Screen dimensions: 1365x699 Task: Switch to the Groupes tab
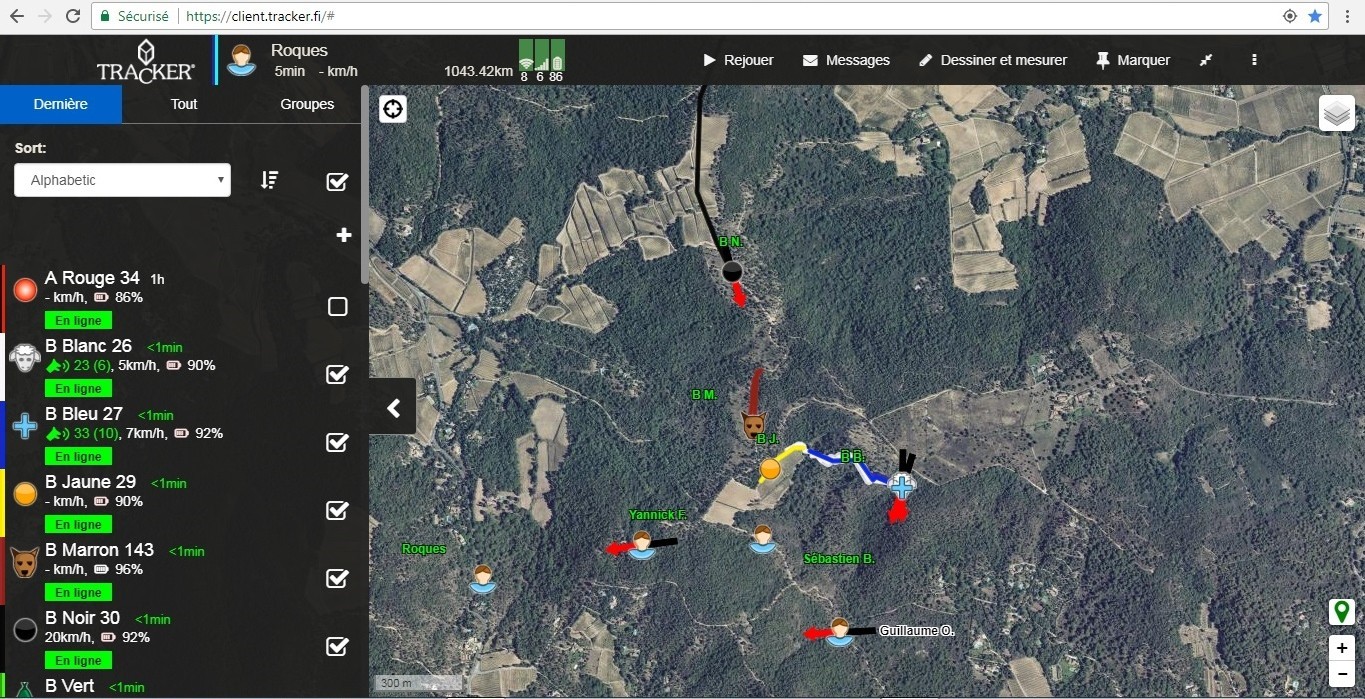click(x=307, y=104)
